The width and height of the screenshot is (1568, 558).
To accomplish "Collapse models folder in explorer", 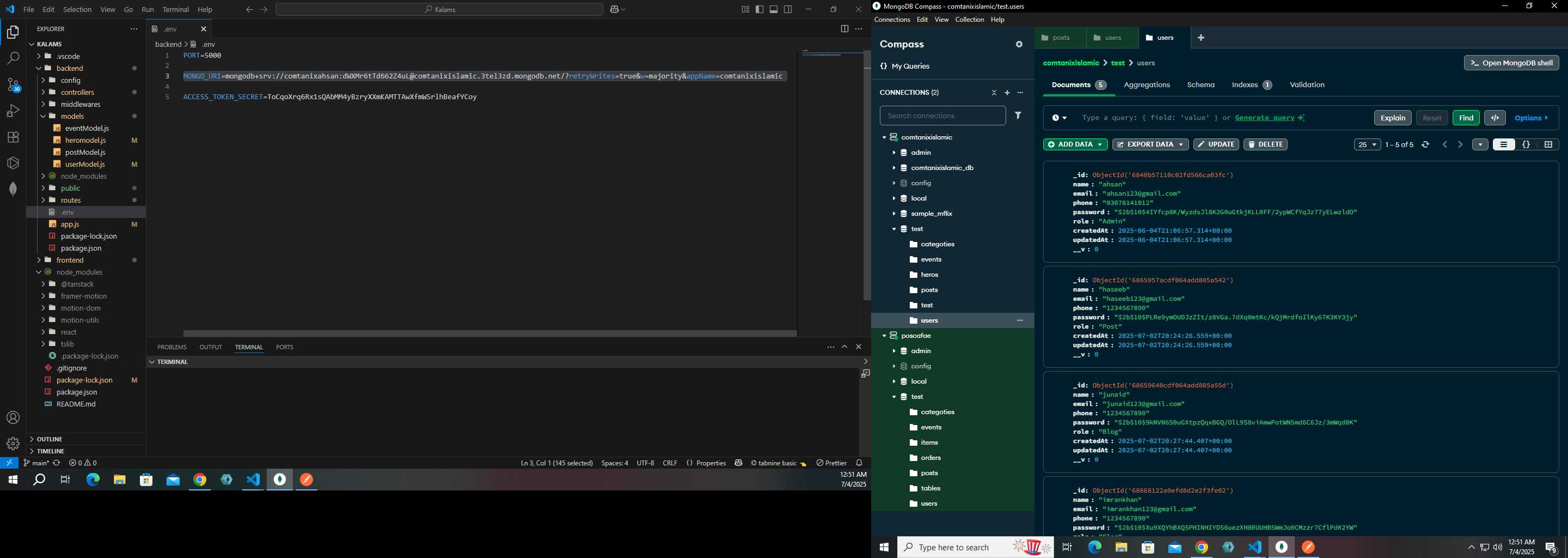I will [72, 117].
